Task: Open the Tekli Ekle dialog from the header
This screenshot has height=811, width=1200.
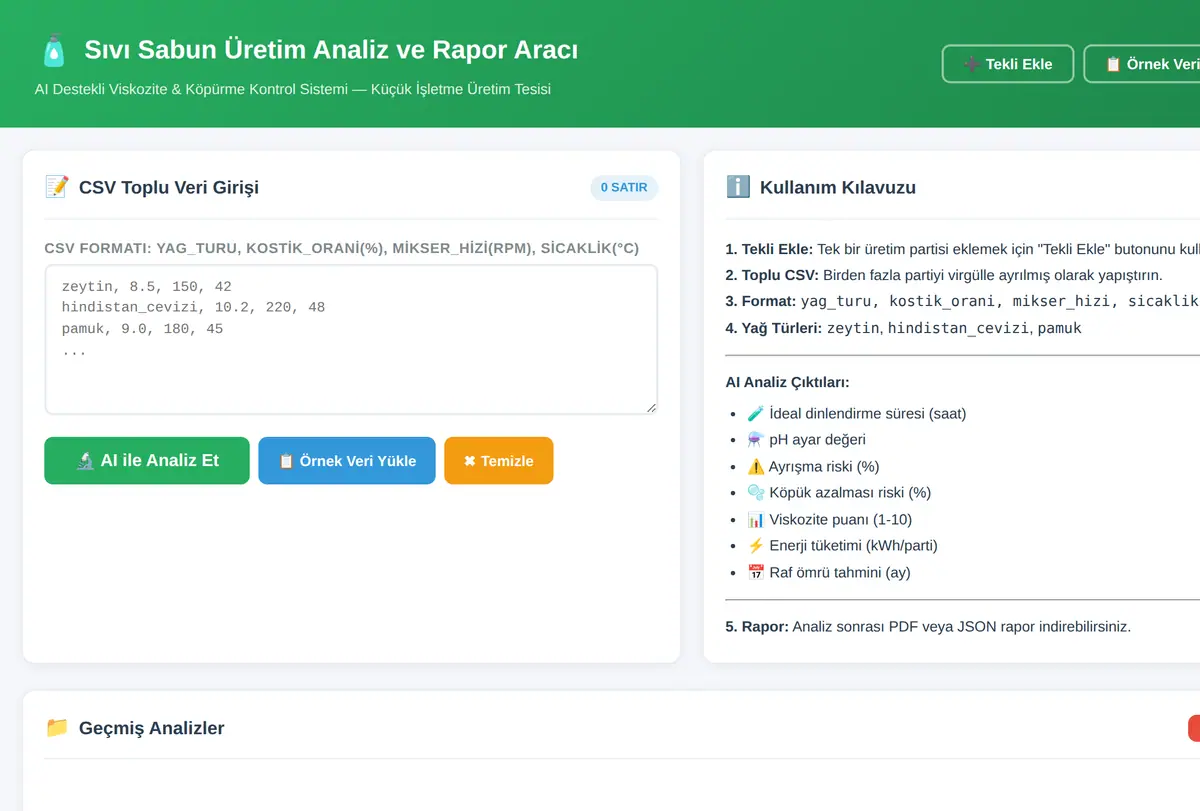Action: [x=1008, y=64]
